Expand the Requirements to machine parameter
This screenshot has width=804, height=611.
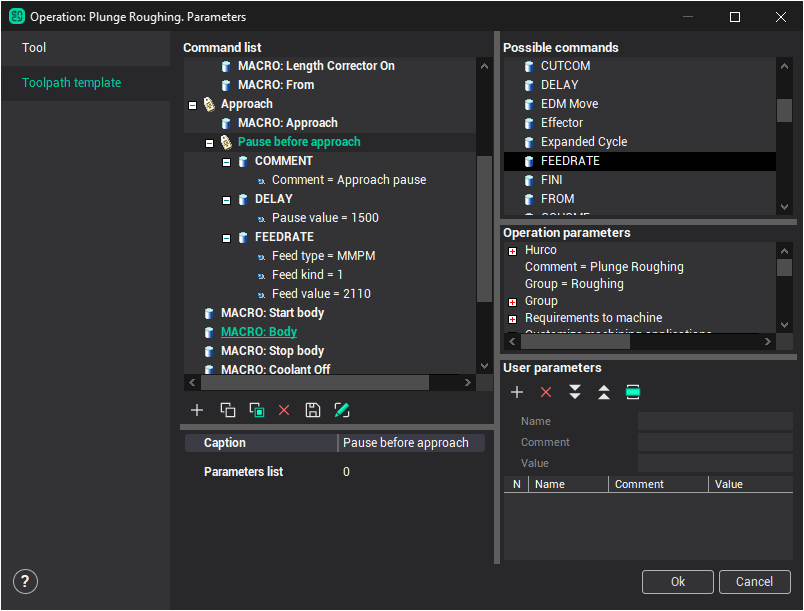pos(513,318)
